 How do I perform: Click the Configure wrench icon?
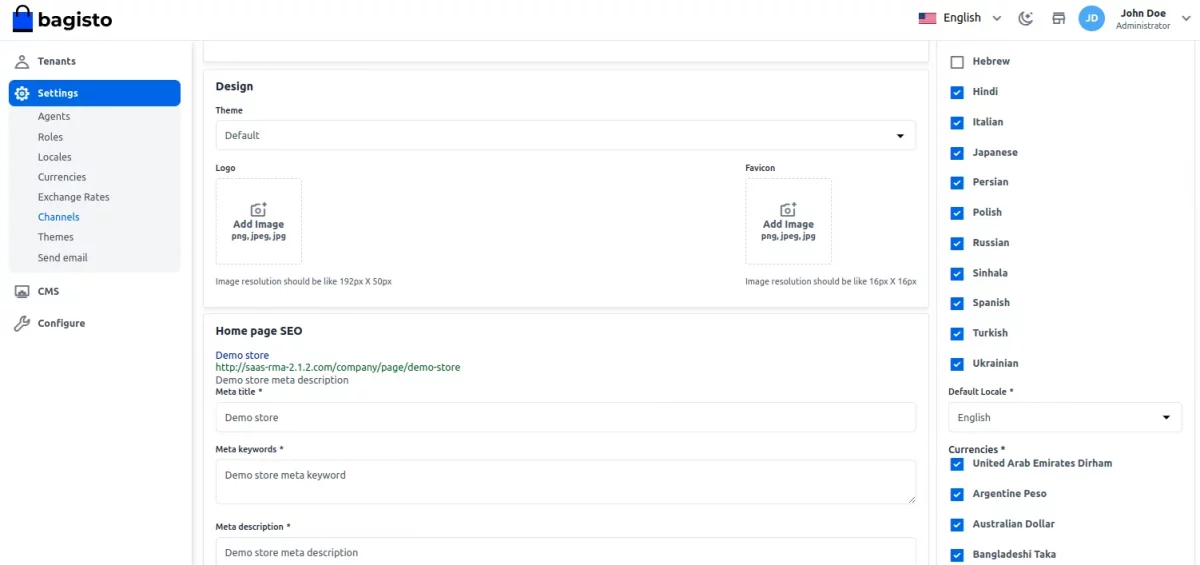coord(22,324)
